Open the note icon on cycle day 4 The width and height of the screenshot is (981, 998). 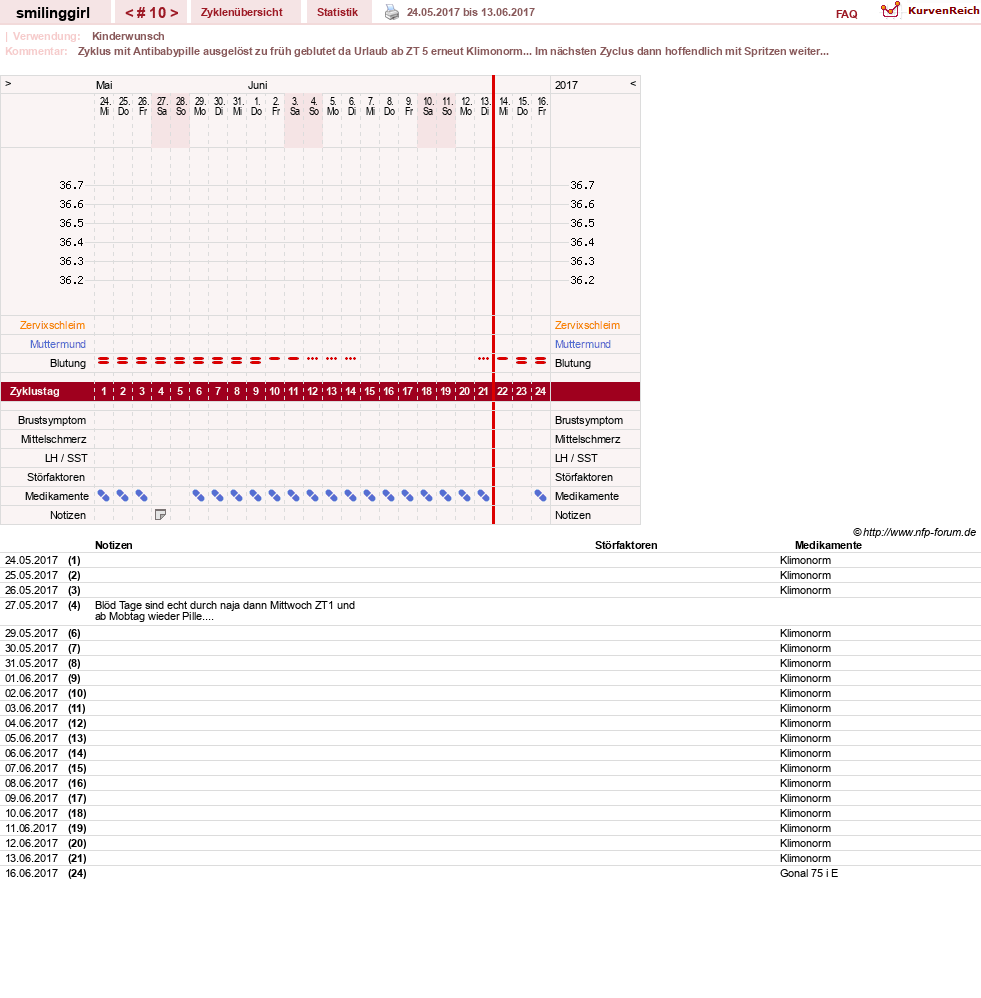[160, 515]
